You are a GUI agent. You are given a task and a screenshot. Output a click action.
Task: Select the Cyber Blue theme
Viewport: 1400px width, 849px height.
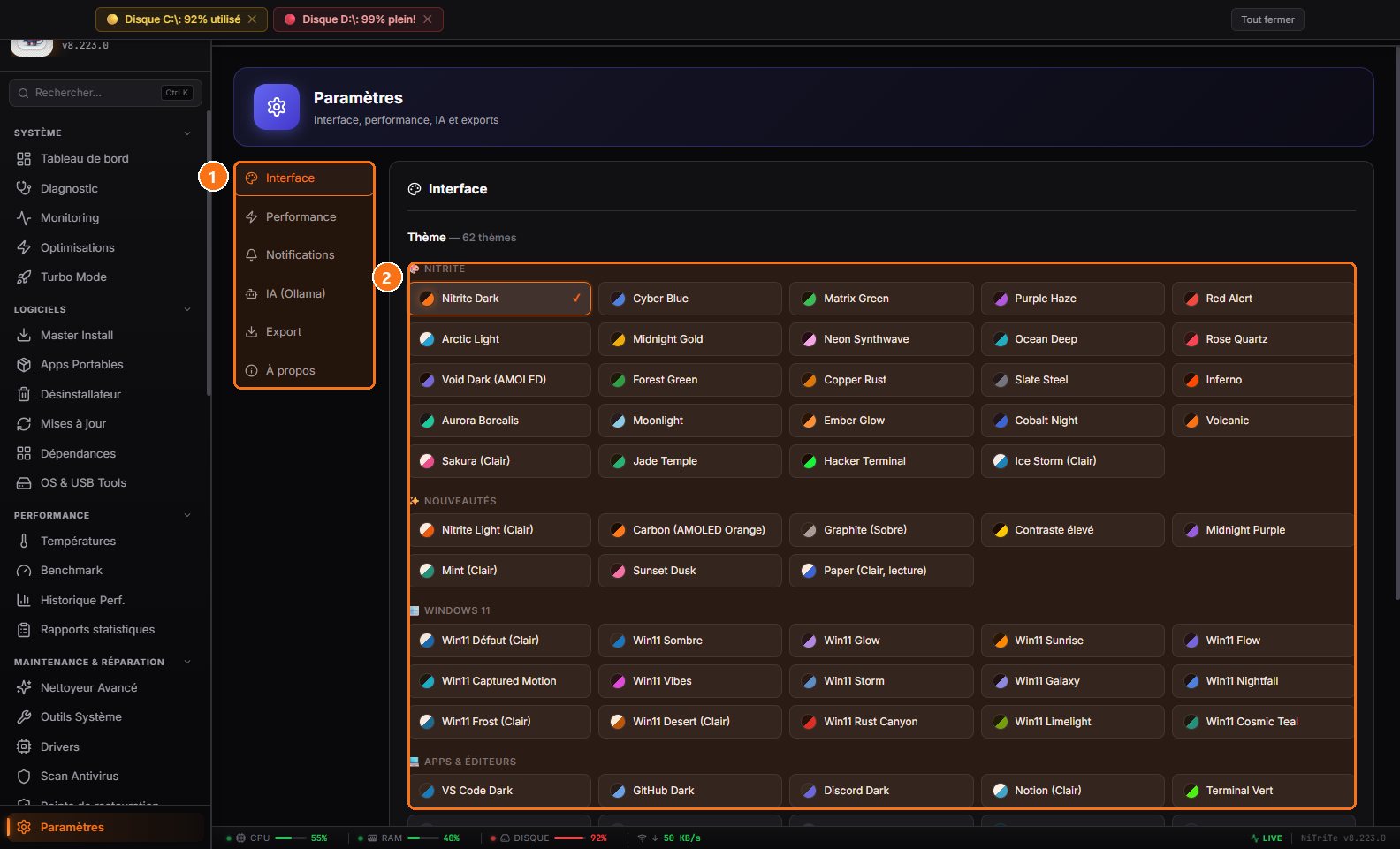(x=689, y=299)
